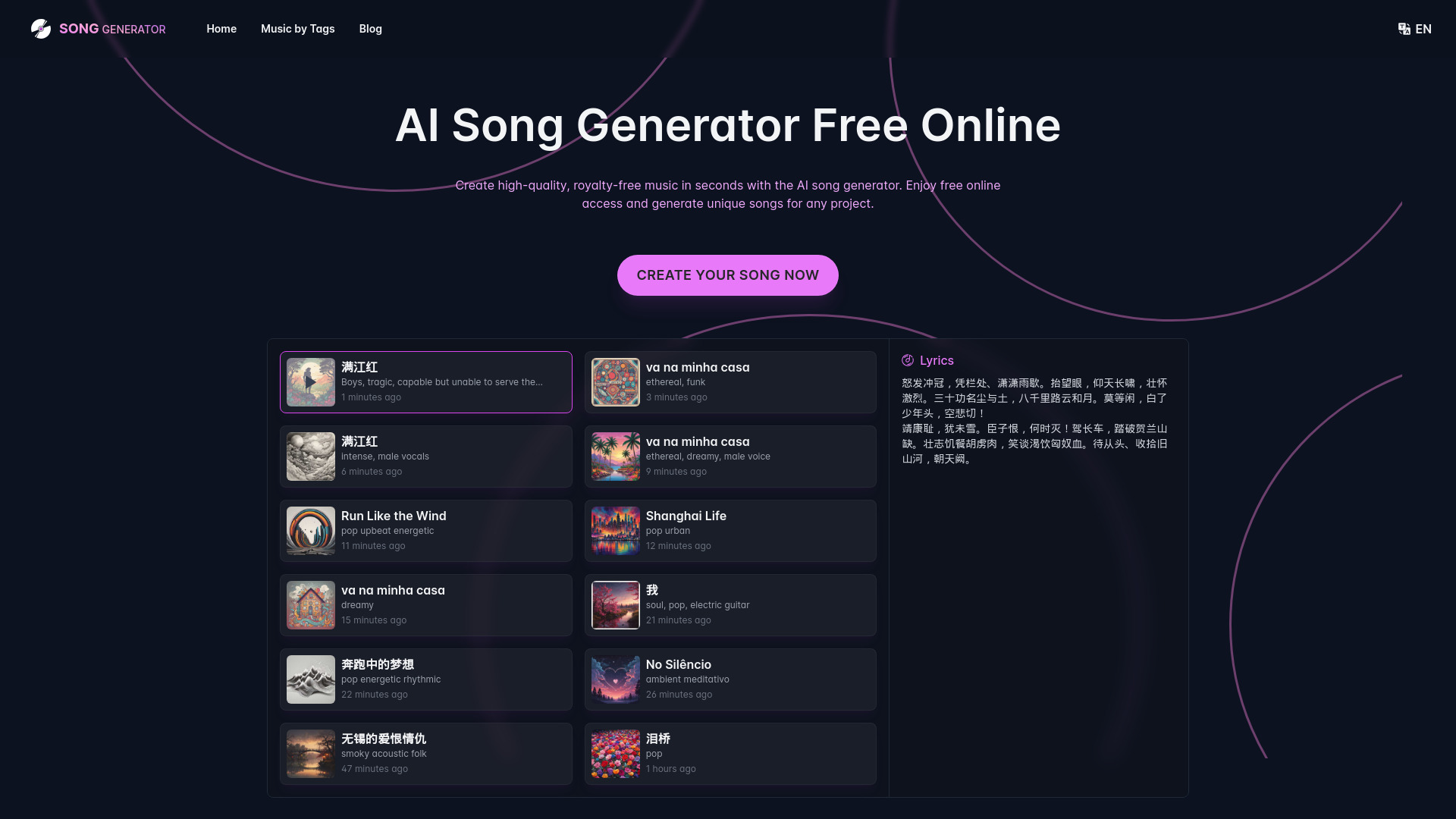The image size is (1456, 819).
Task: Toggle the Lyrics panel visibility
Action: (x=927, y=360)
